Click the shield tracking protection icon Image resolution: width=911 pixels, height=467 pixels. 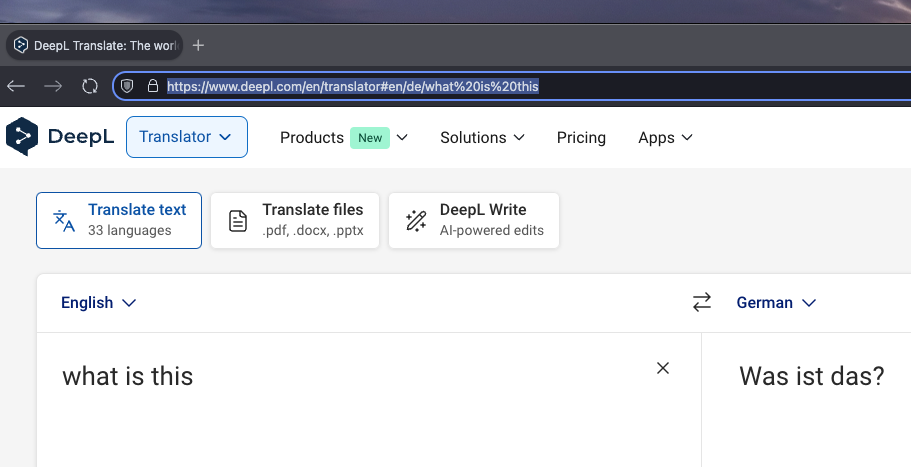click(x=128, y=86)
